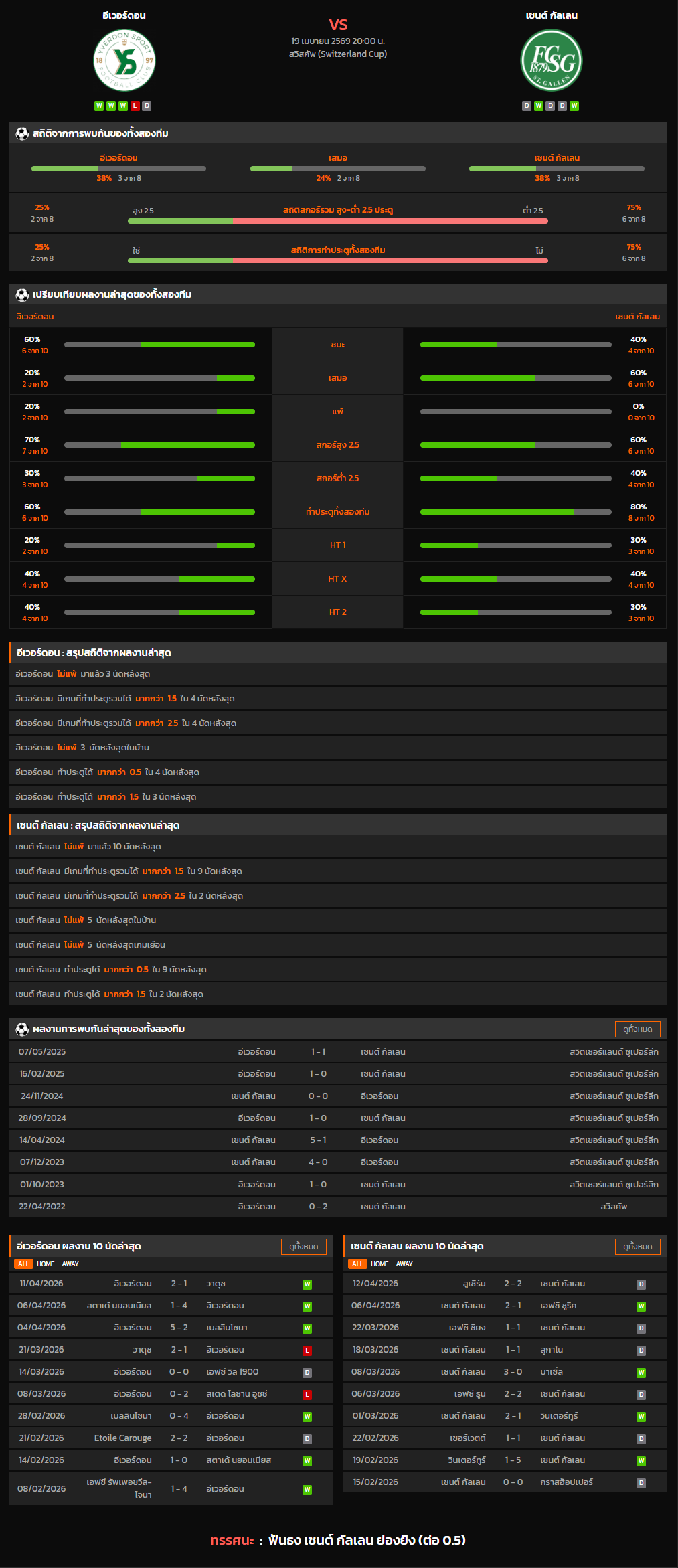Select the HOME filter in St. Gallen last 10 matches
The image size is (678, 1568).
379,1264
